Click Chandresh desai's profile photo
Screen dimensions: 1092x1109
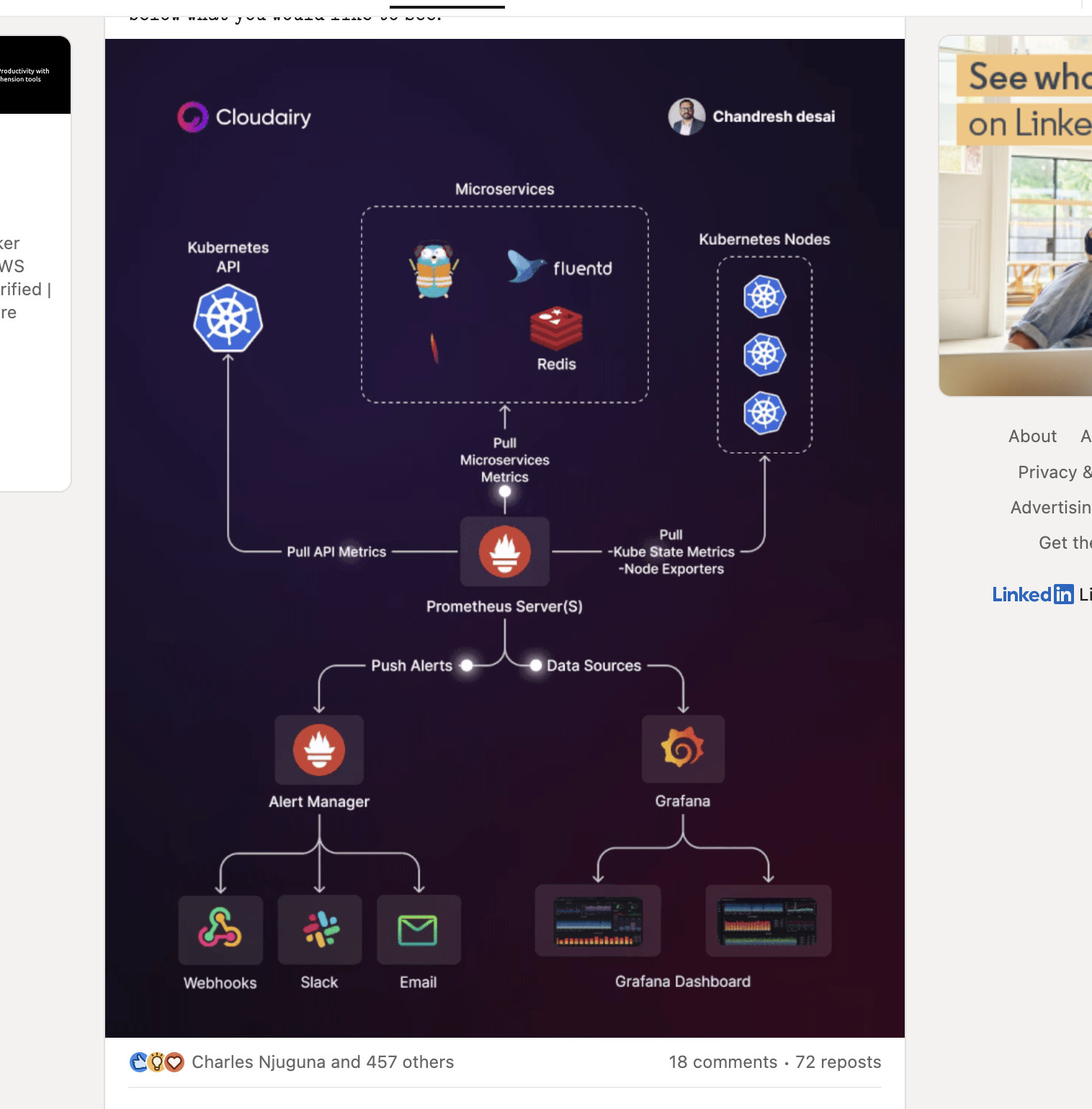686,117
